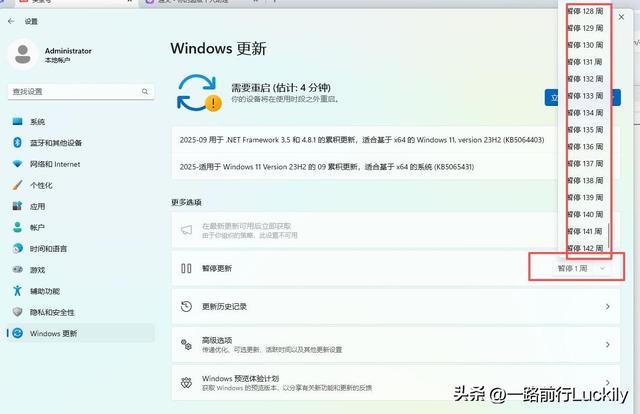Open 个性化 settings category
Viewport: 640px width, 414px height.
81,185
